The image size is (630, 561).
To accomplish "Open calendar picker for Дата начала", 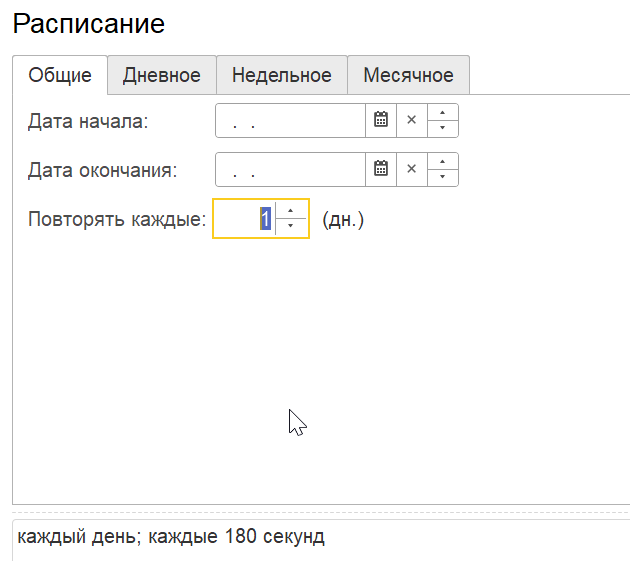I will tap(381, 120).
